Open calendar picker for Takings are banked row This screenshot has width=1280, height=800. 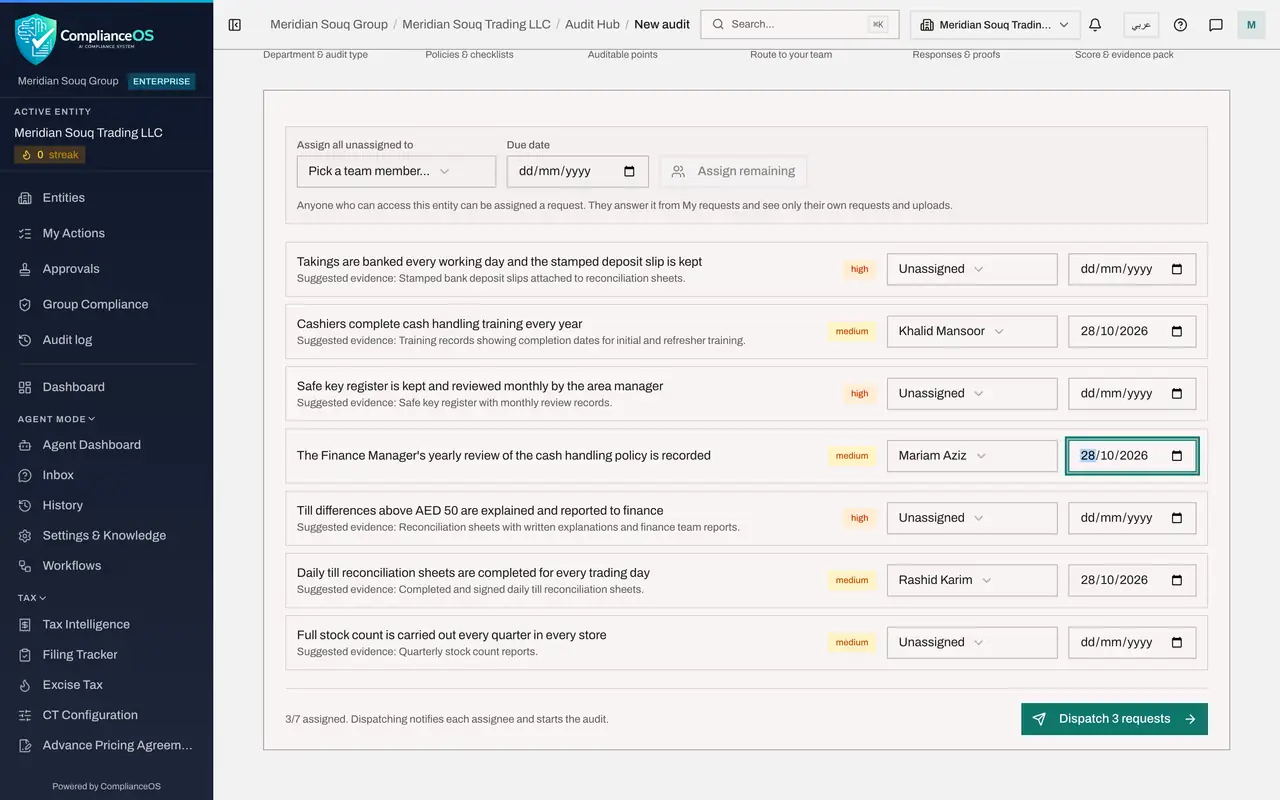tap(1177, 269)
